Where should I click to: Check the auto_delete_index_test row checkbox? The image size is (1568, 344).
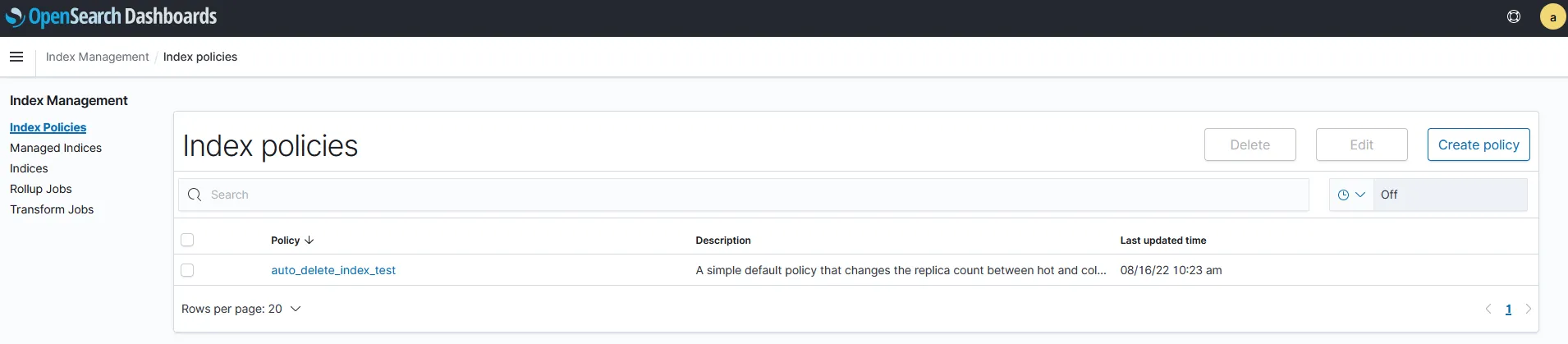pyautogui.click(x=187, y=270)
